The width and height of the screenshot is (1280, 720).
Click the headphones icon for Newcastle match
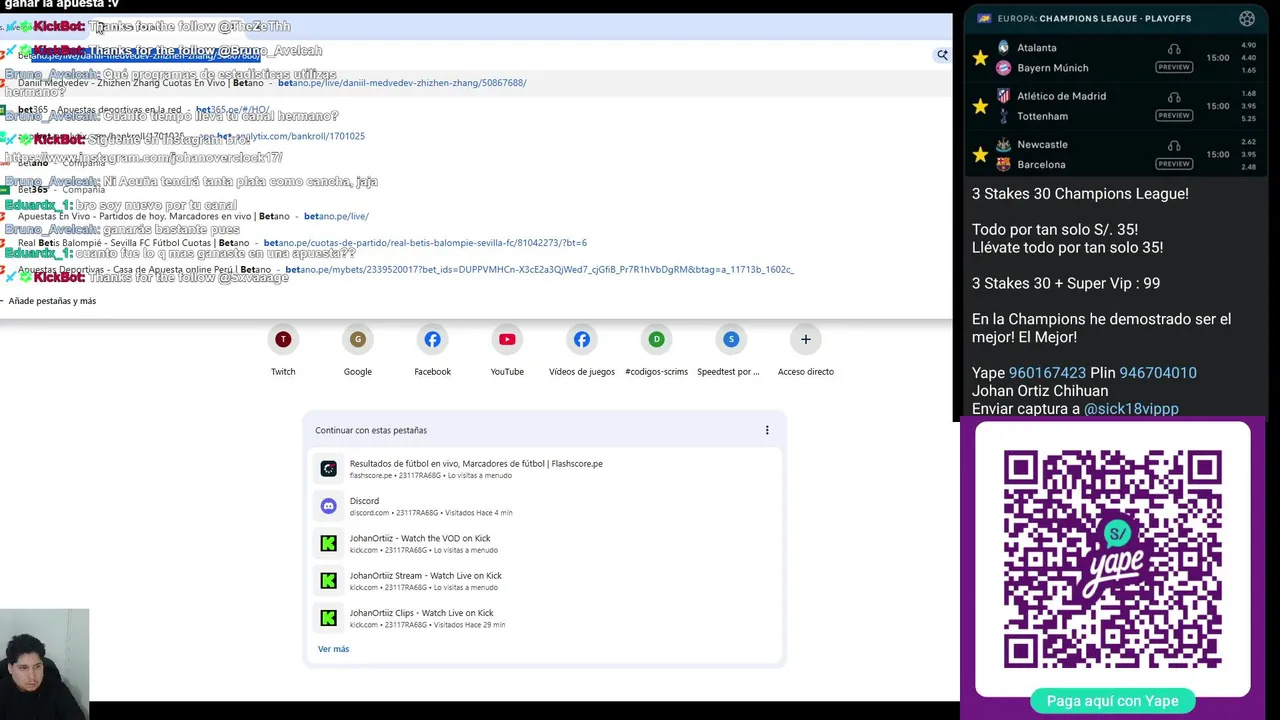tap(1174, 145)
